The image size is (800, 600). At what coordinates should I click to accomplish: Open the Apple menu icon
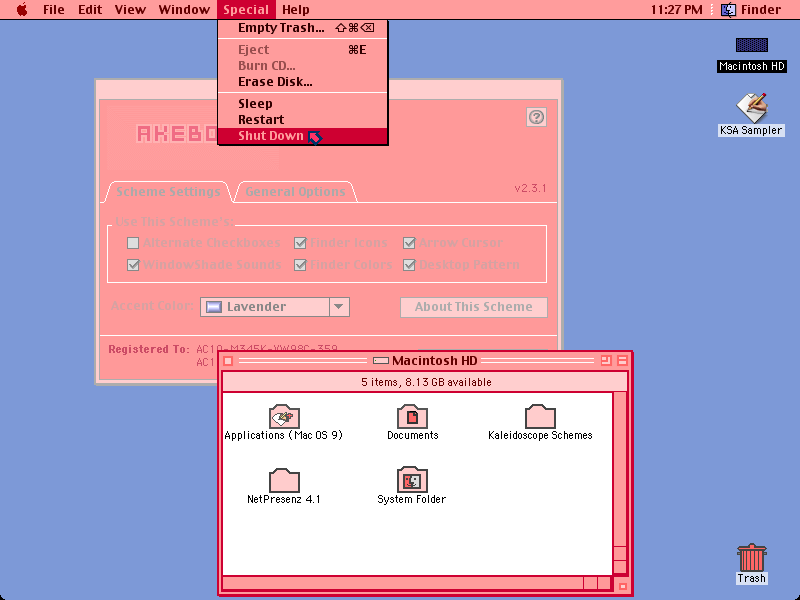[x=22, y=9]
